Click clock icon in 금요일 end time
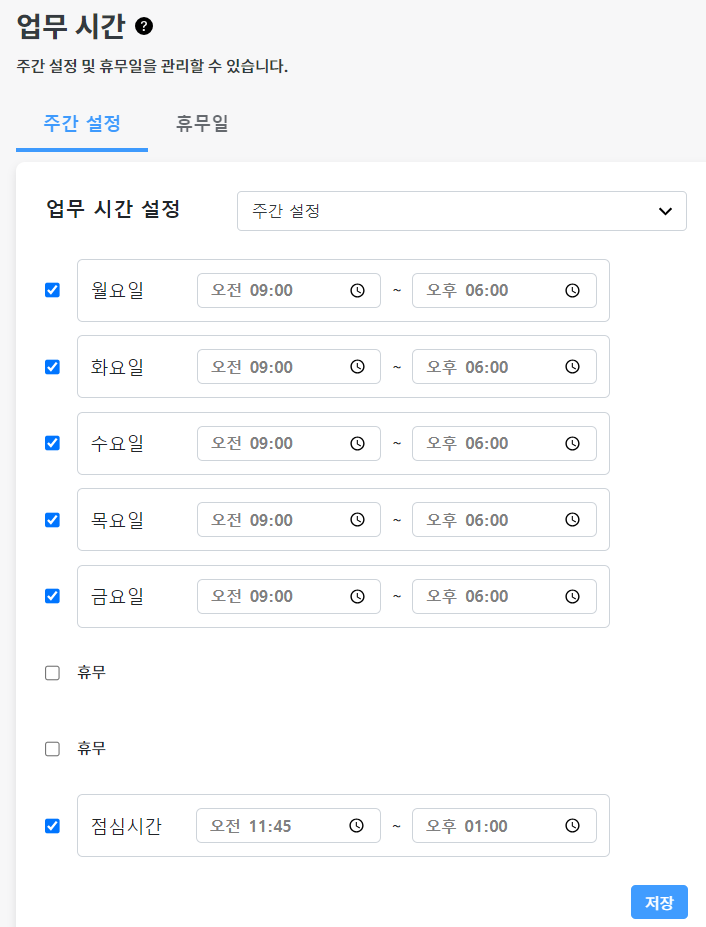 click(x=572, y=596)
